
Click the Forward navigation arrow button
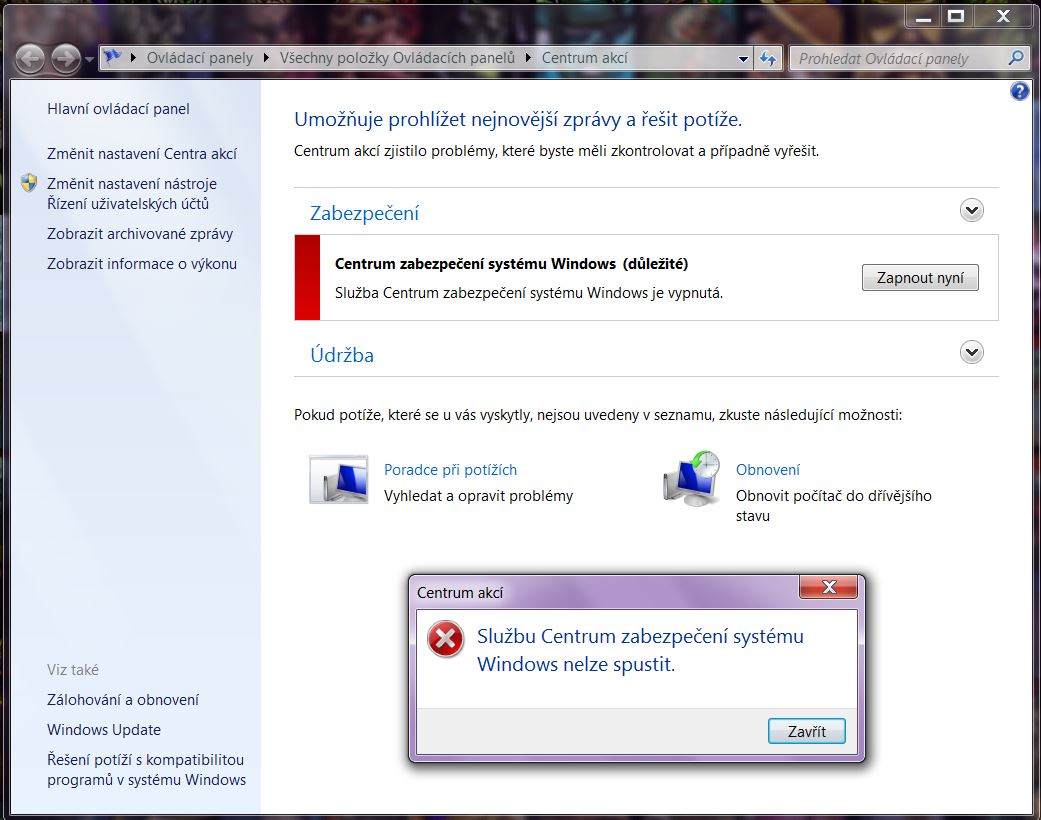65,59
